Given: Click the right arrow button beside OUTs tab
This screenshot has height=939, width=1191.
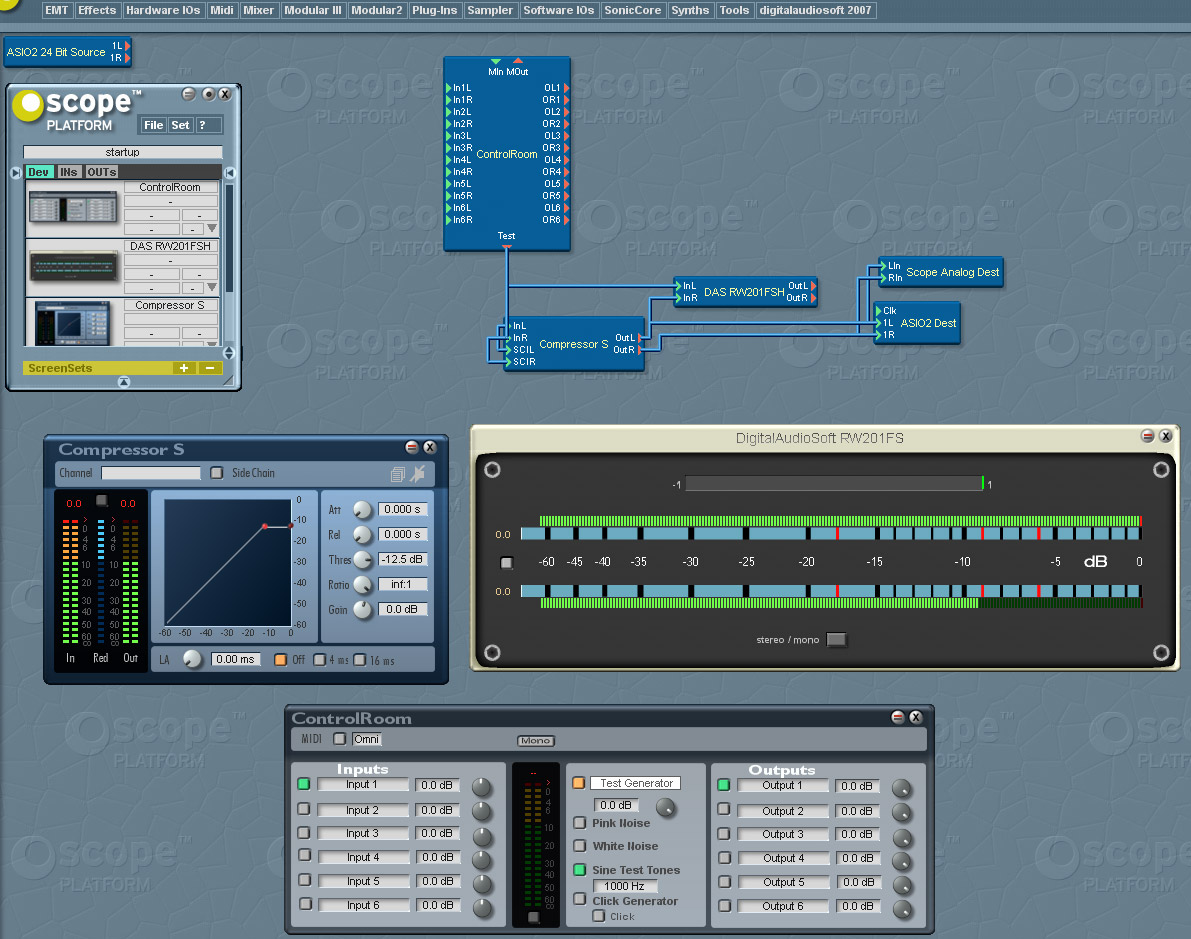Looking at the screenshot, I should click(x=230, y=172).
